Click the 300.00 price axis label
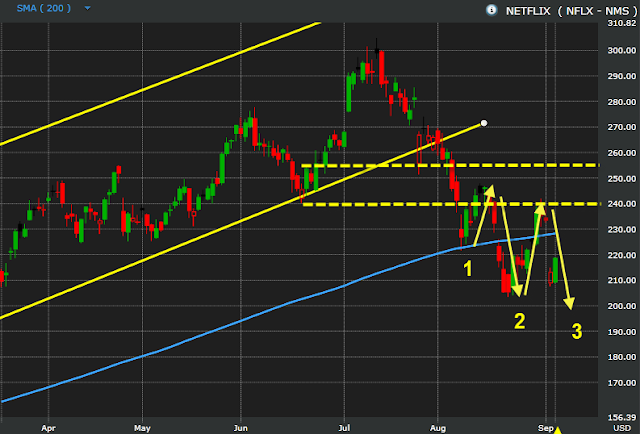The width and height of the screenshot is (640, 434). click(x=622, y=51)
